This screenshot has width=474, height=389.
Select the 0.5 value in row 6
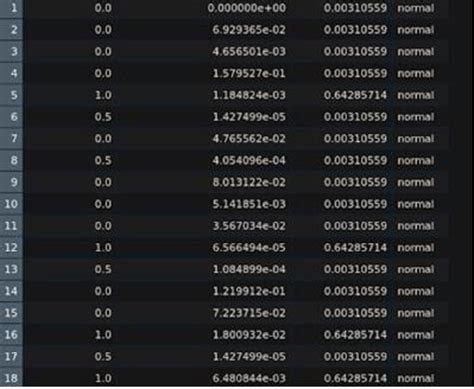click(103, 117)
